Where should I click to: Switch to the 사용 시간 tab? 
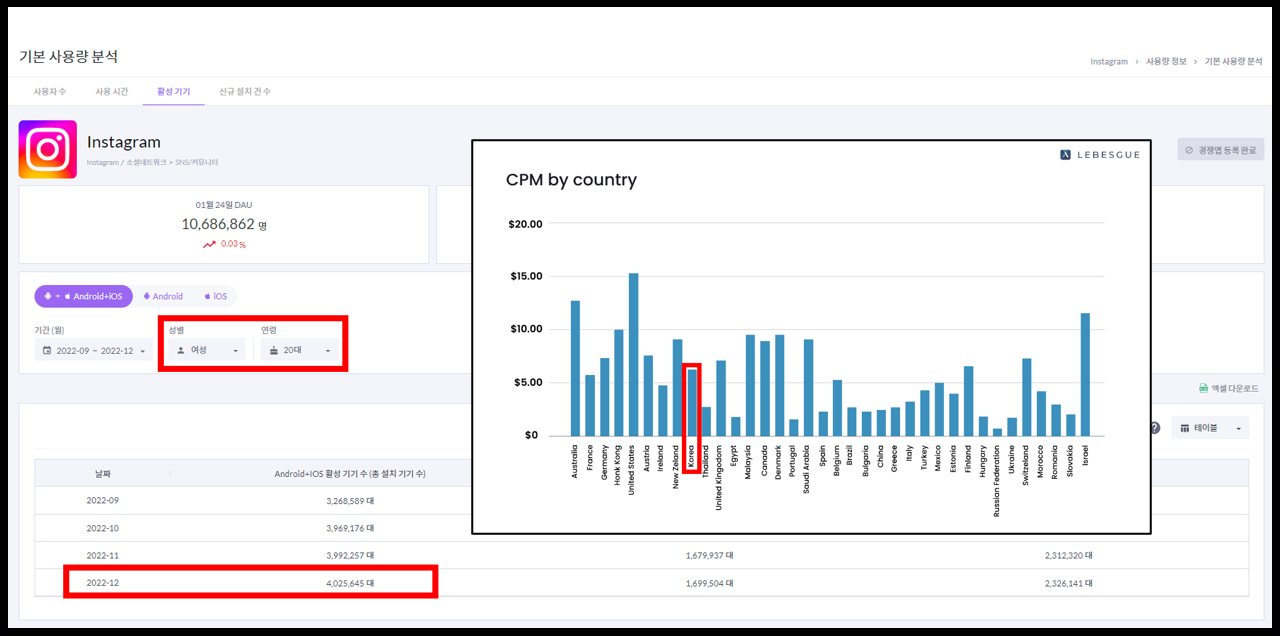coord(112,91)
